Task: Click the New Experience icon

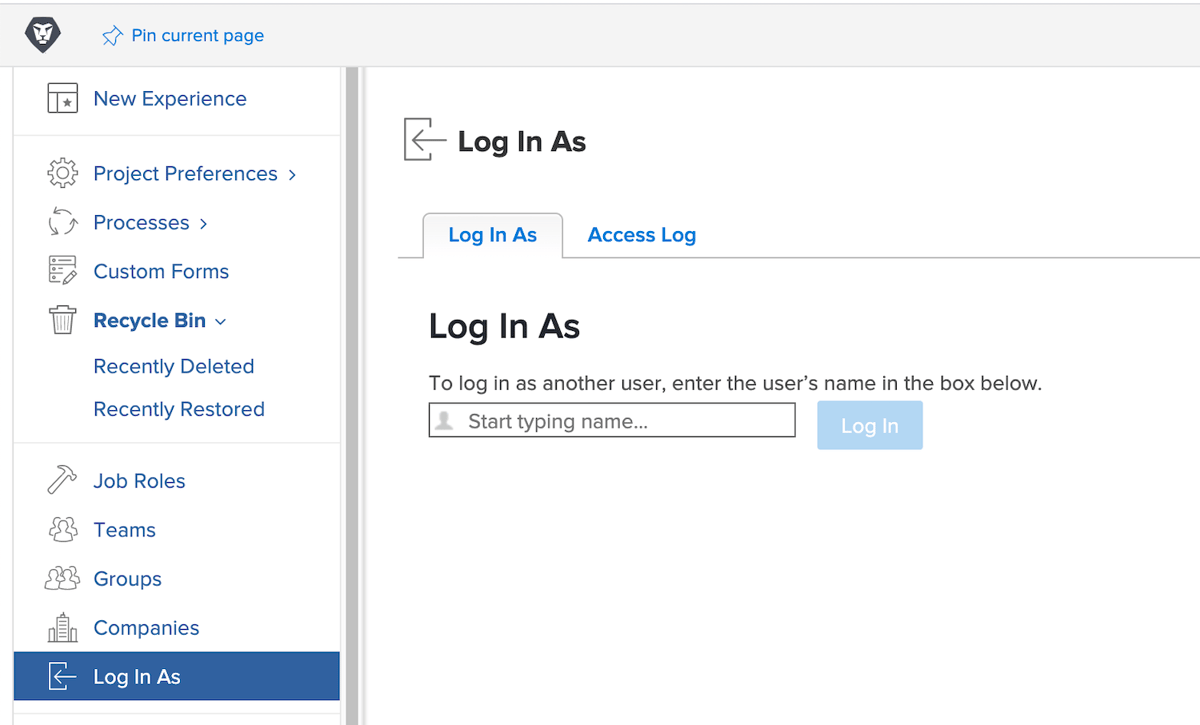Action: (62, 98)
